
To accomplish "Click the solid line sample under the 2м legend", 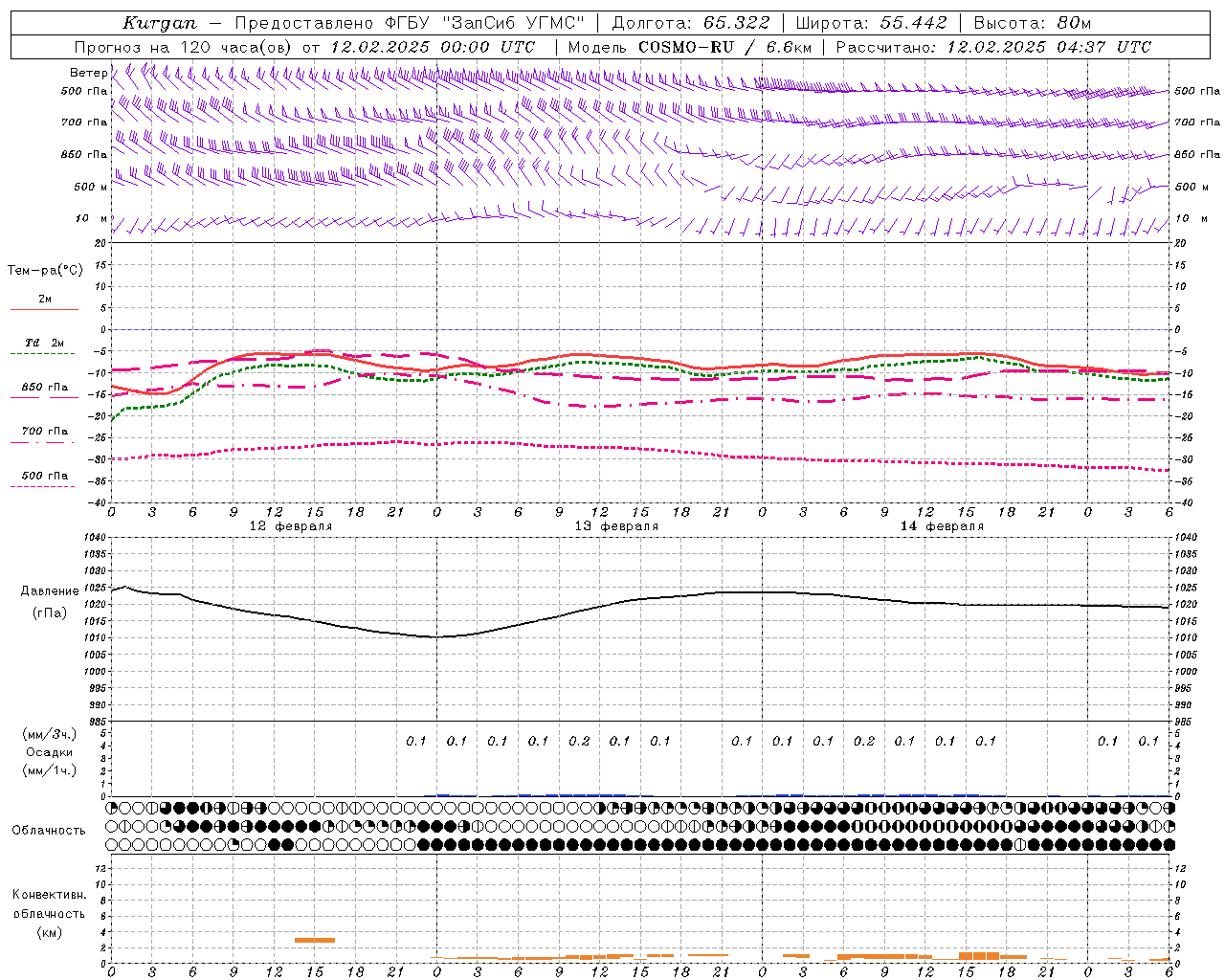I will pyautogui.click(x=44, y=310).
